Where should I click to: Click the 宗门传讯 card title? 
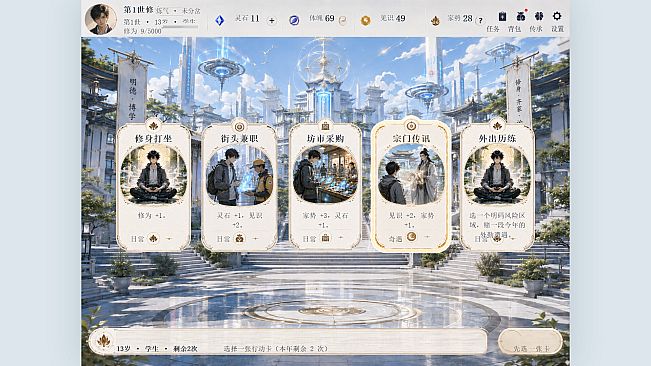click(411, 139)
